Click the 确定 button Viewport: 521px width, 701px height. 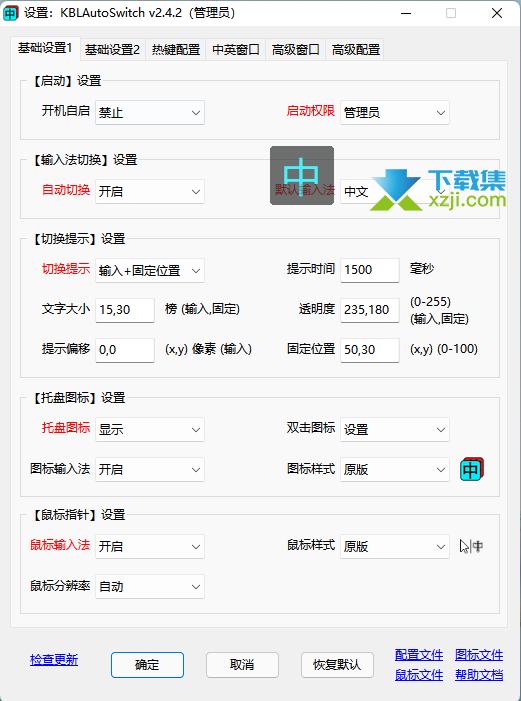pyautogui.click(x=147, y=665)
